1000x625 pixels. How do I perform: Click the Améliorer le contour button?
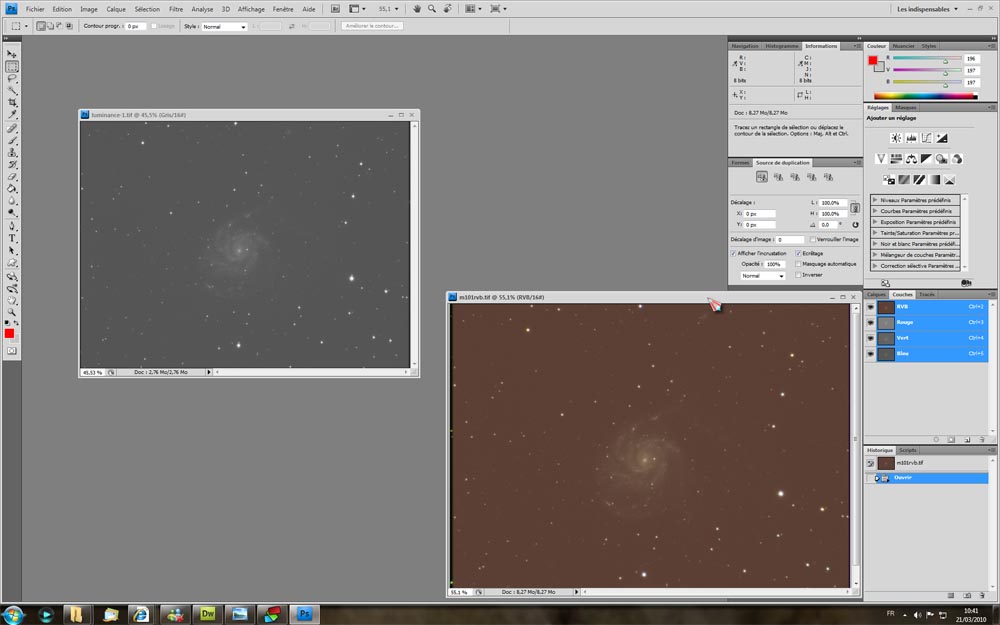pos(372,26)
